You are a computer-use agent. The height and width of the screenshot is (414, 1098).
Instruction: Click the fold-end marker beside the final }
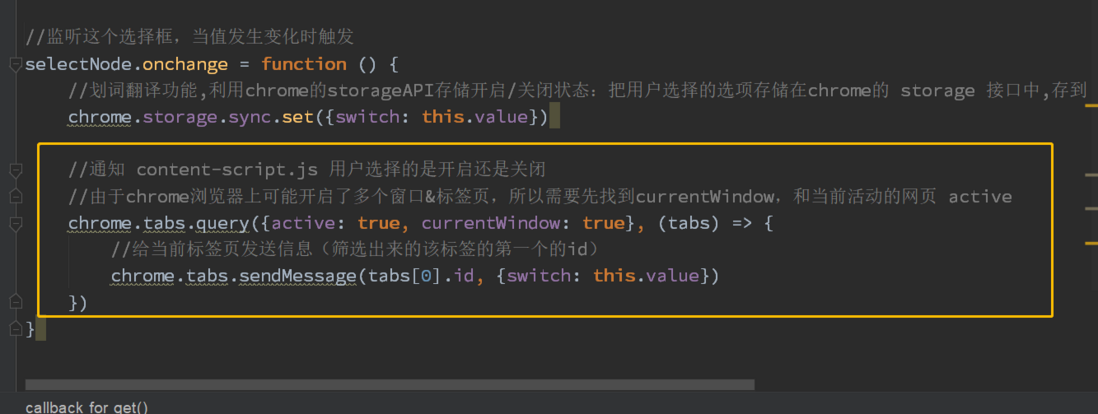pyautogui.click(x=15, y=329)
